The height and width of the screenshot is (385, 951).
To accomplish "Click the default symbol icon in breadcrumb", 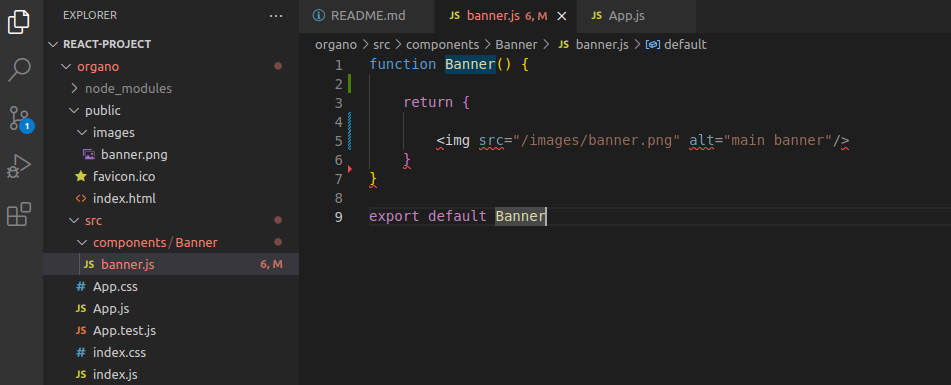I will tap(653, 44).
